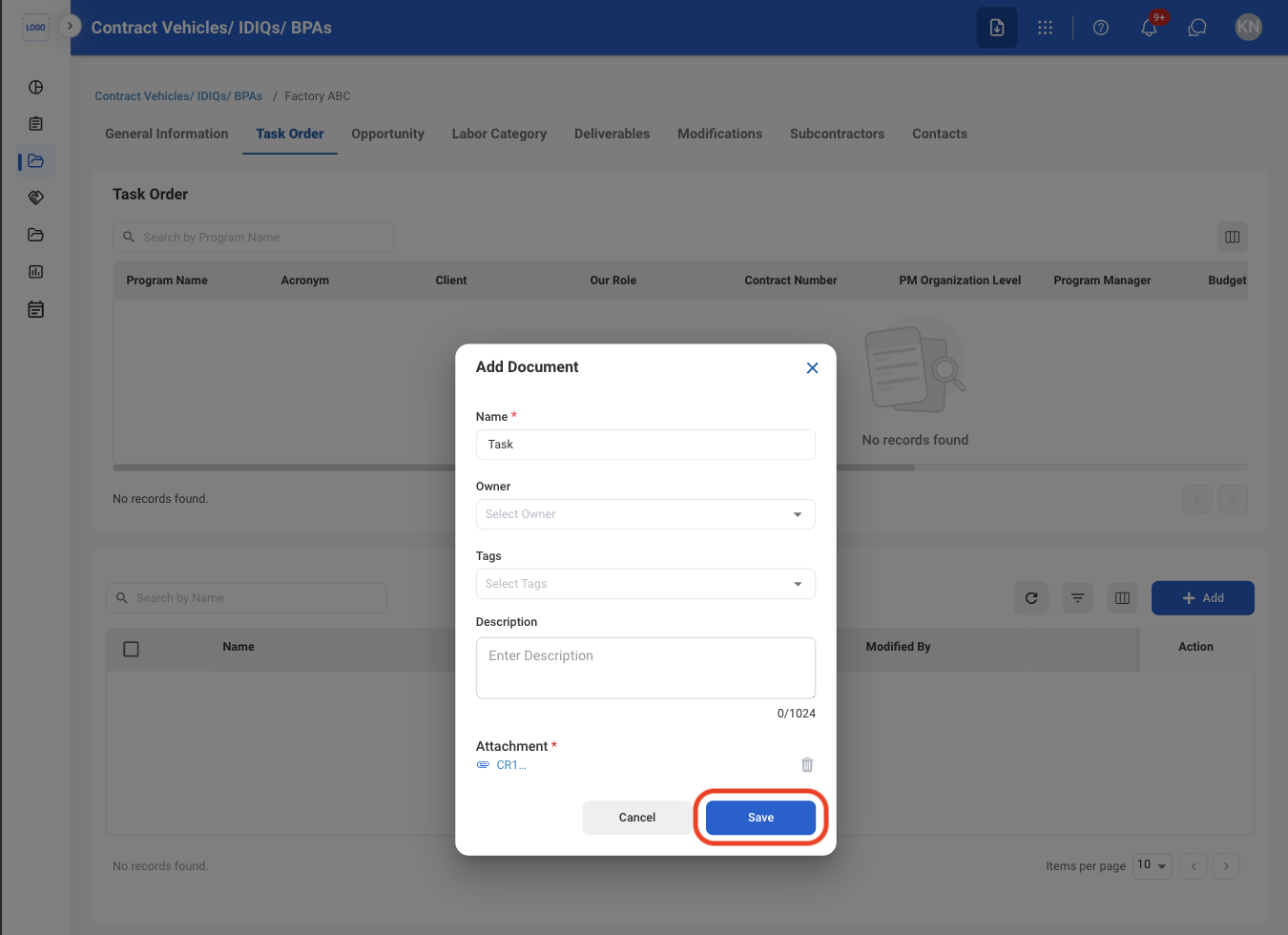Open the apps grid icon
1288x935 pixels.
click(x=1046, y=28)
